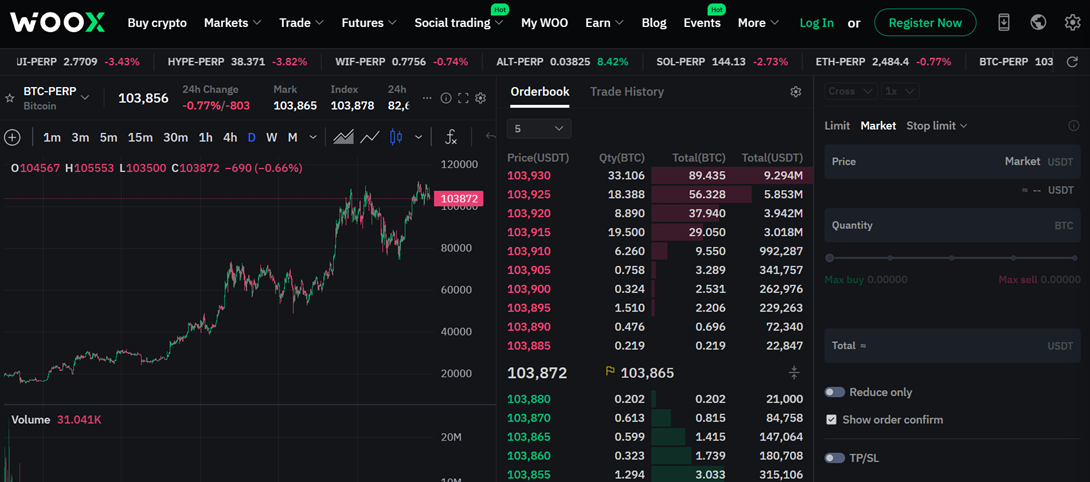Click the WOOX logo

click(58, 22)
